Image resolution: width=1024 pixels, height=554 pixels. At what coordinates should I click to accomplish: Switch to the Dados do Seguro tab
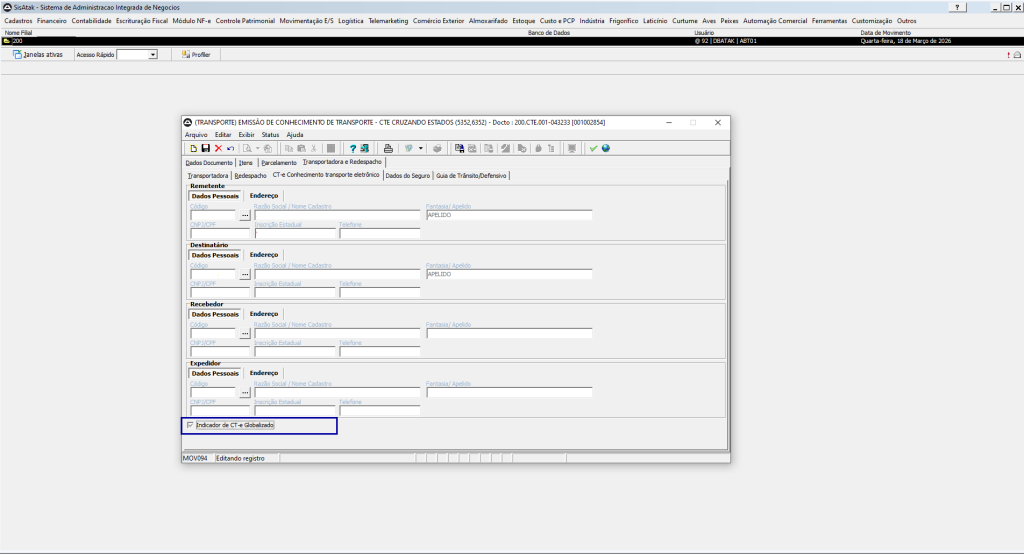[407, 175]
